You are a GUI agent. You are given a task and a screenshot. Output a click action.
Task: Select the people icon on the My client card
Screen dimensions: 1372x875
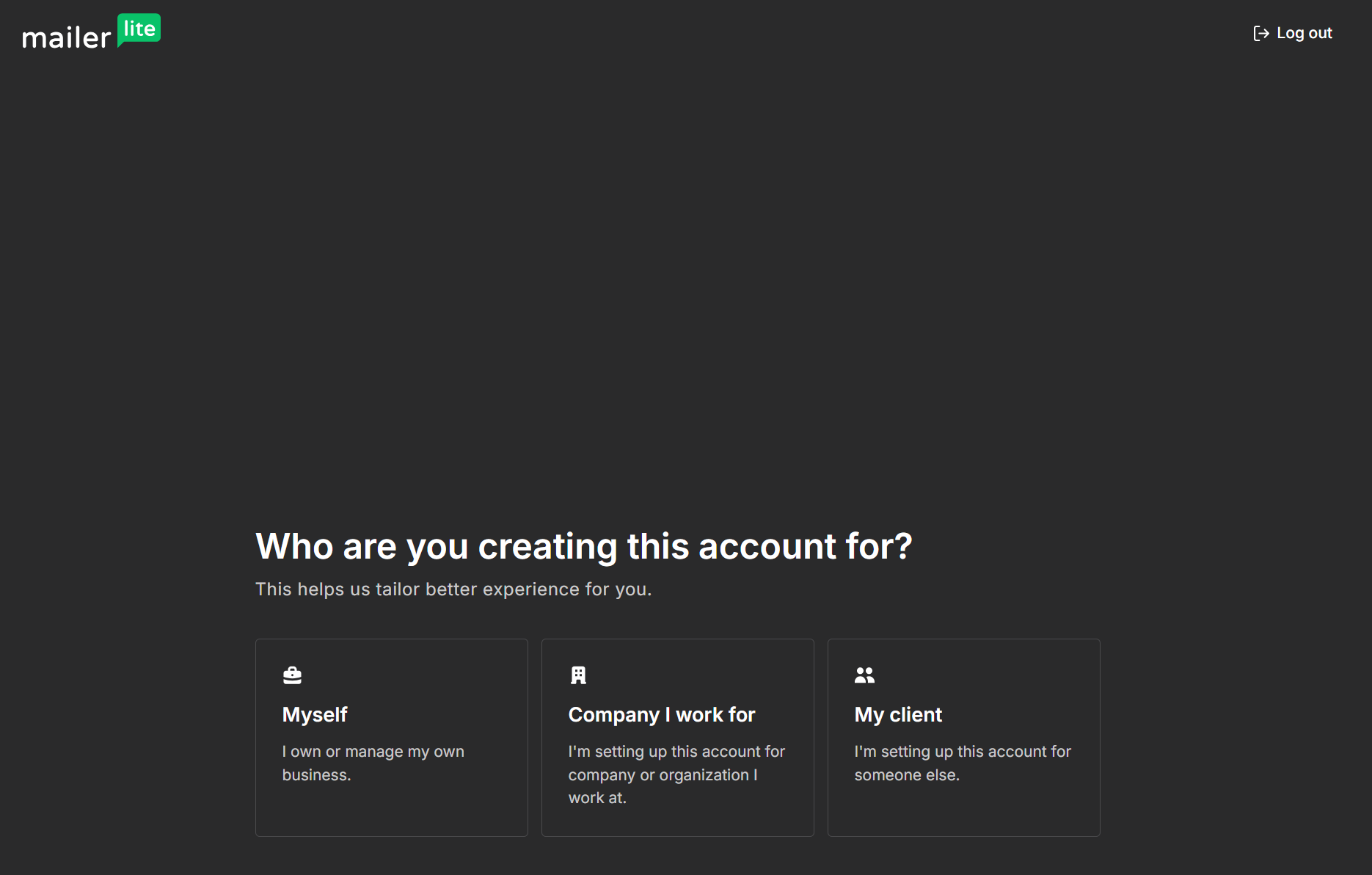tap(864, 675)
